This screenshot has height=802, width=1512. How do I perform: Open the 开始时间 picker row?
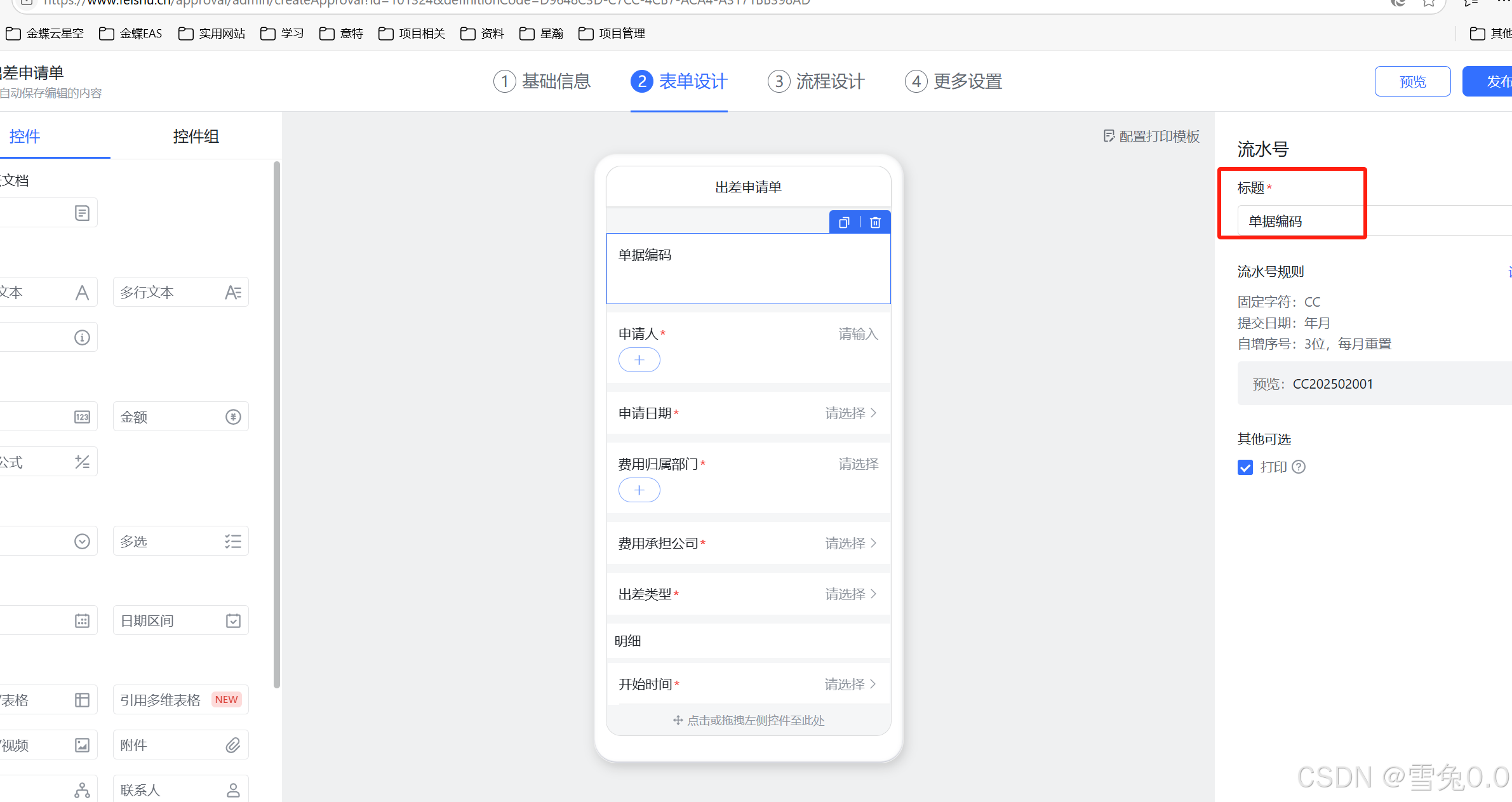[748, 684]
